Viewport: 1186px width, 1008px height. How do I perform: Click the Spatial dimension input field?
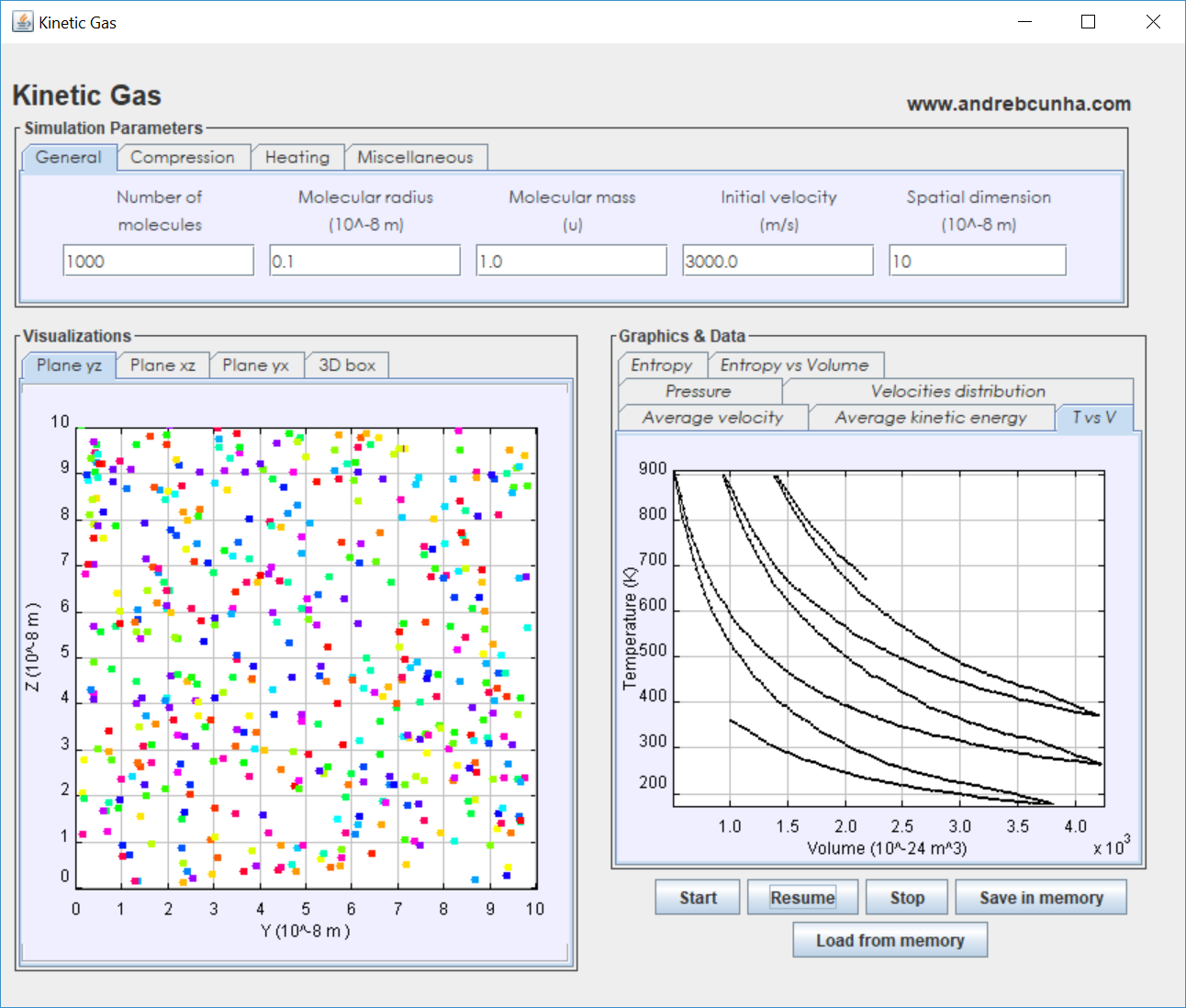[978, 261]
